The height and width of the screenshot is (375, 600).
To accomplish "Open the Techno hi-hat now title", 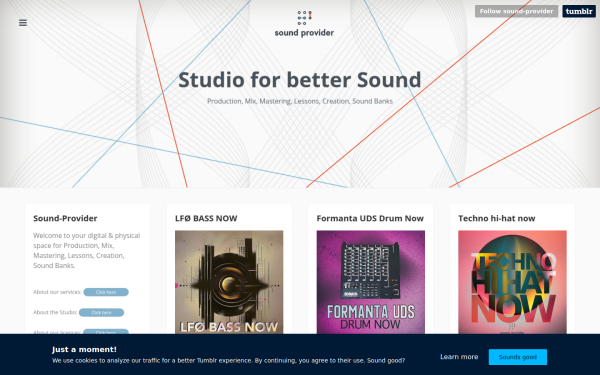I will click(497, 218).
